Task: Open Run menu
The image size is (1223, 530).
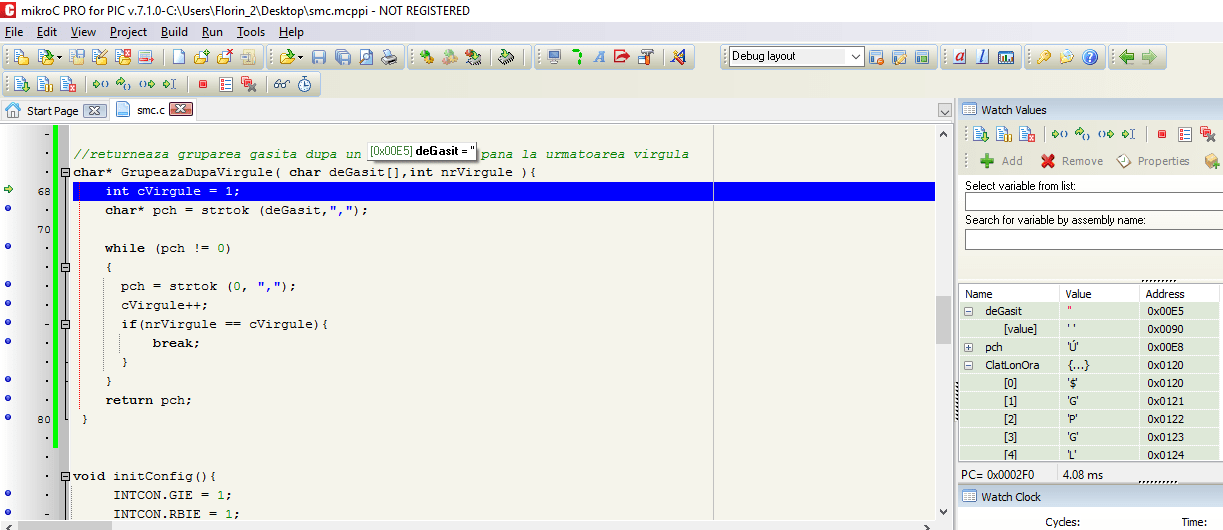Action: (212, 32)
